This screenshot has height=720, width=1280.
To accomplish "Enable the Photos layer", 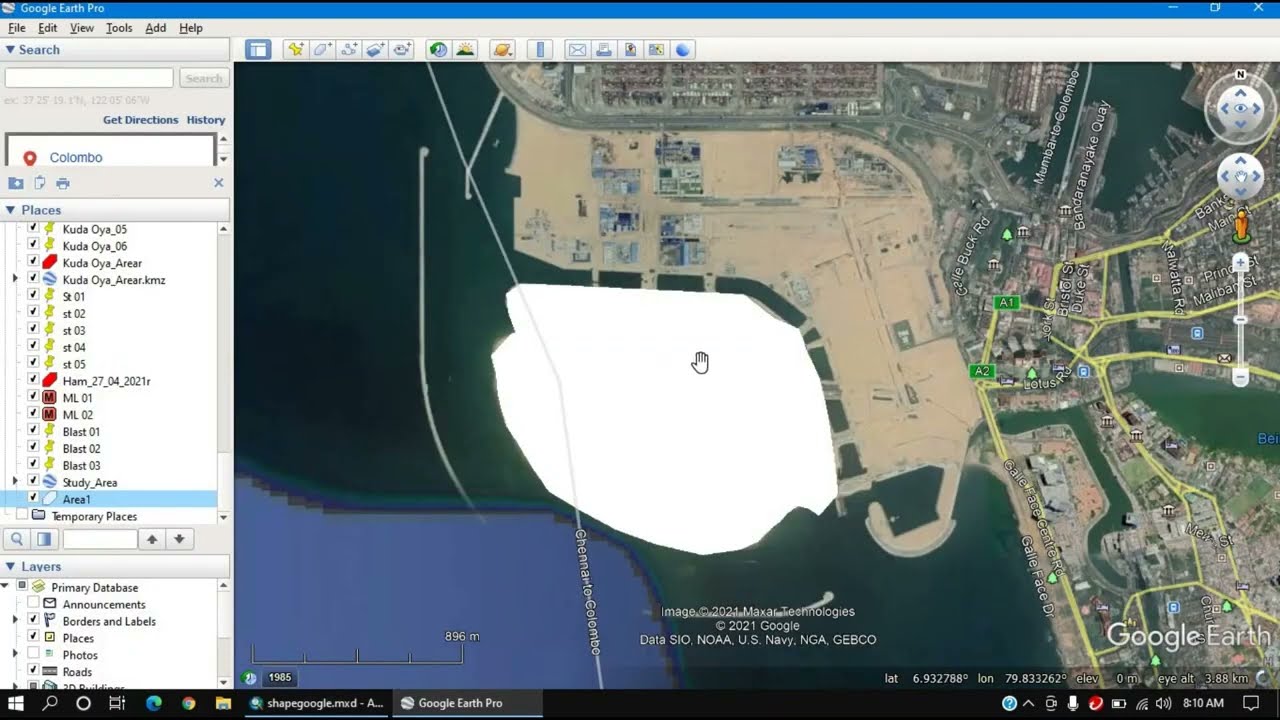I will 33,655.
